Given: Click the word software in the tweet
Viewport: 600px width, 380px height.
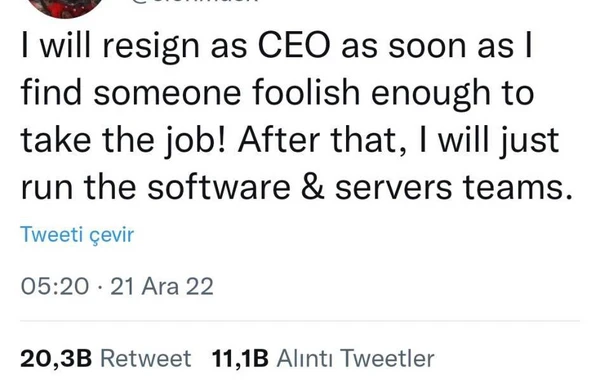Looking at the screenshot, I should point(219,187).
